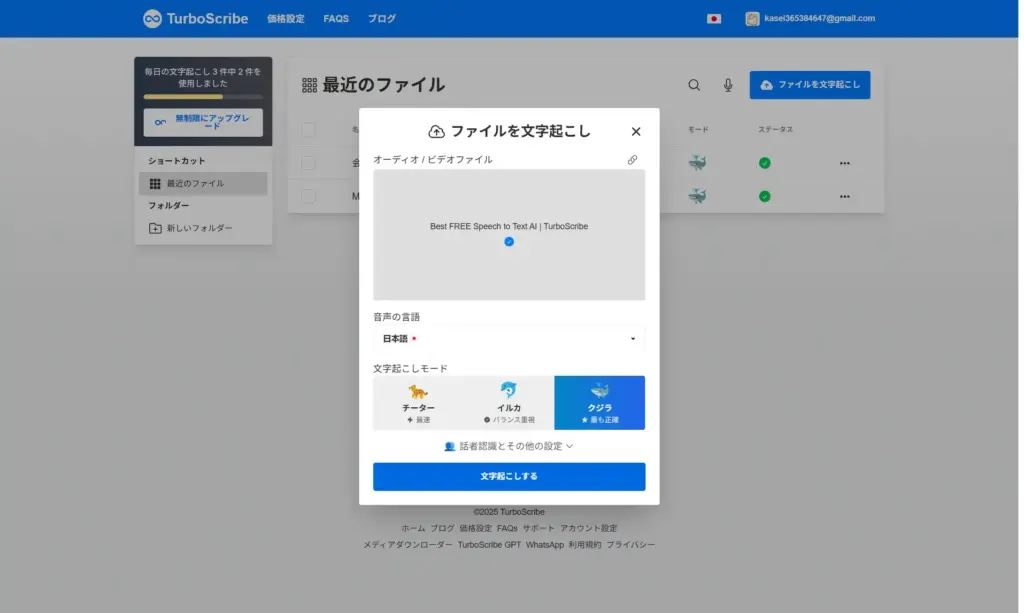Toggle the select-all files checkbox
The width and height of the screenshot is (1024, 613).
coord(308,129)
